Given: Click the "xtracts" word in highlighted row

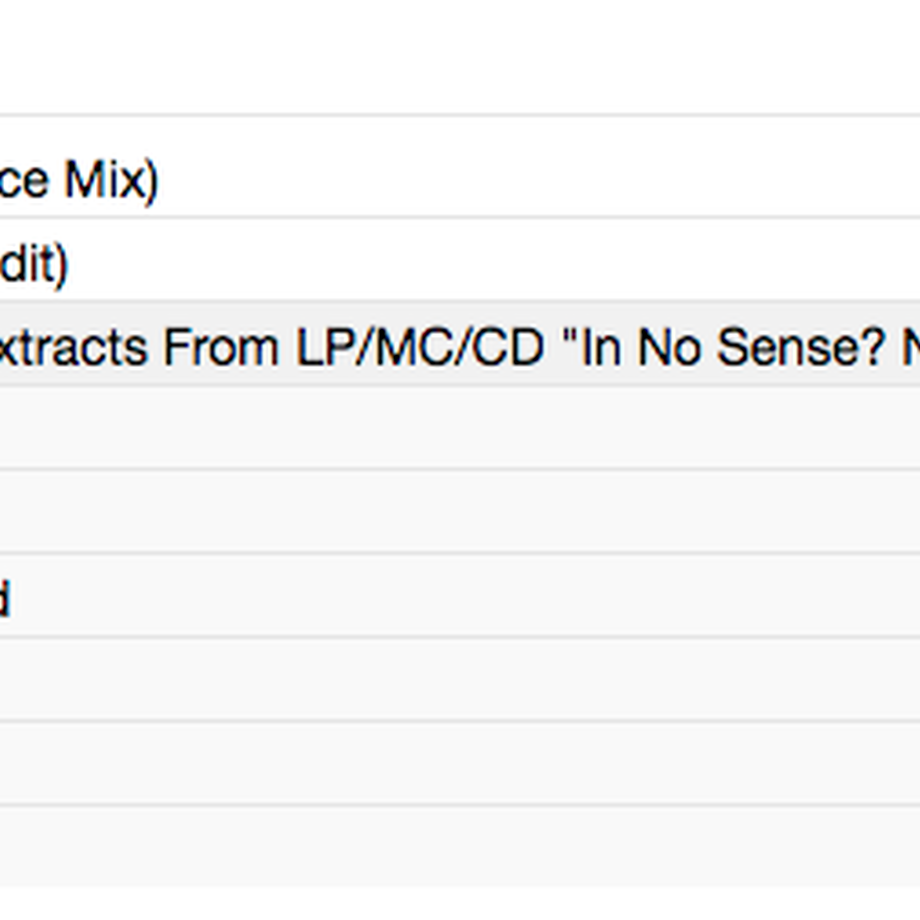Looking at the screenshot, I should [73, 348].
